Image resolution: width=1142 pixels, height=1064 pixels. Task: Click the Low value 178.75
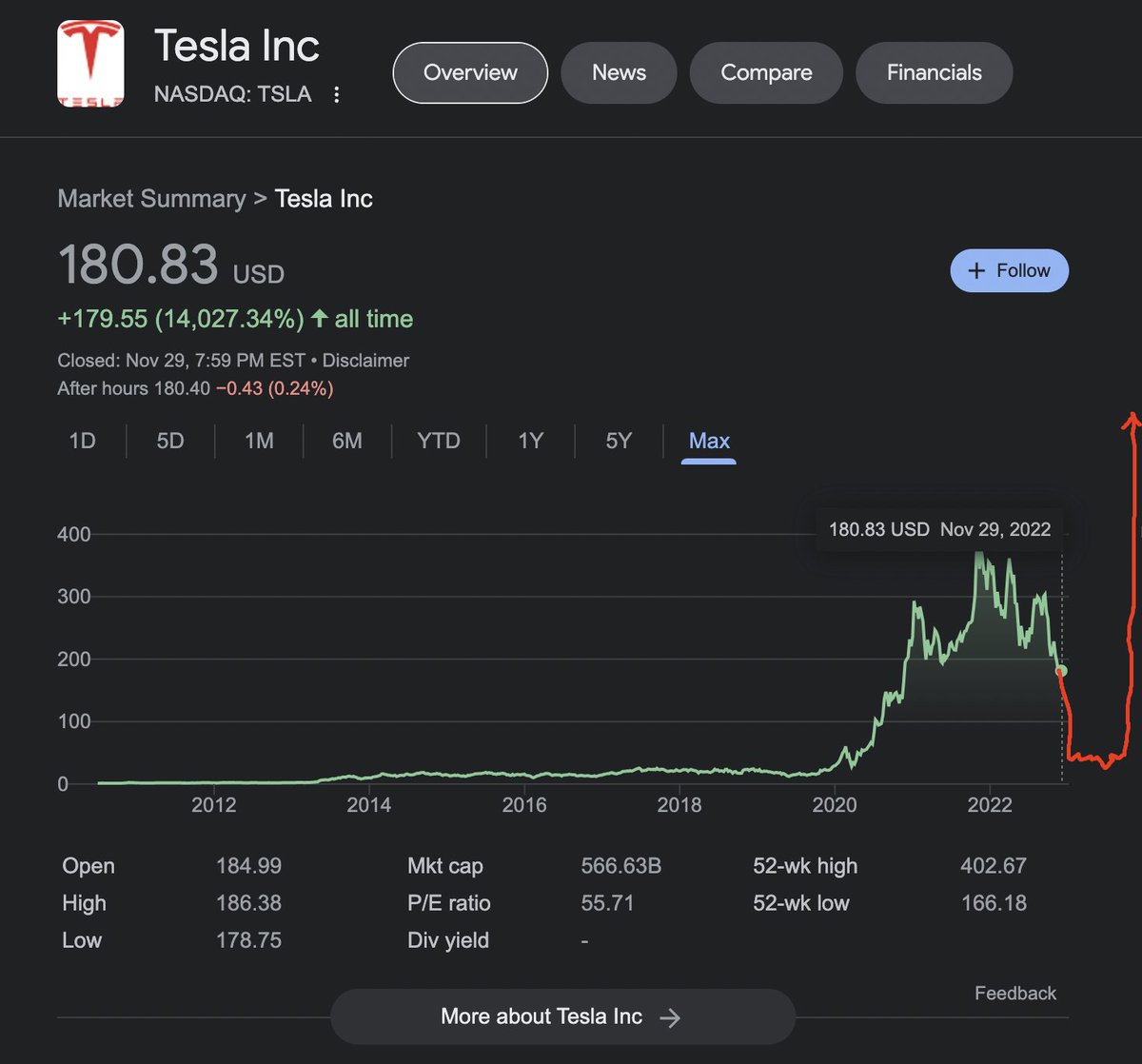(x=248, y=940)
